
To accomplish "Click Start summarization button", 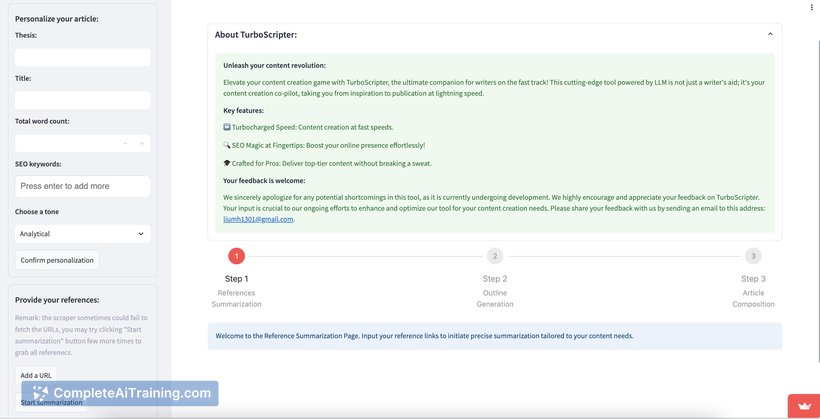I will (x=51, y=402).
